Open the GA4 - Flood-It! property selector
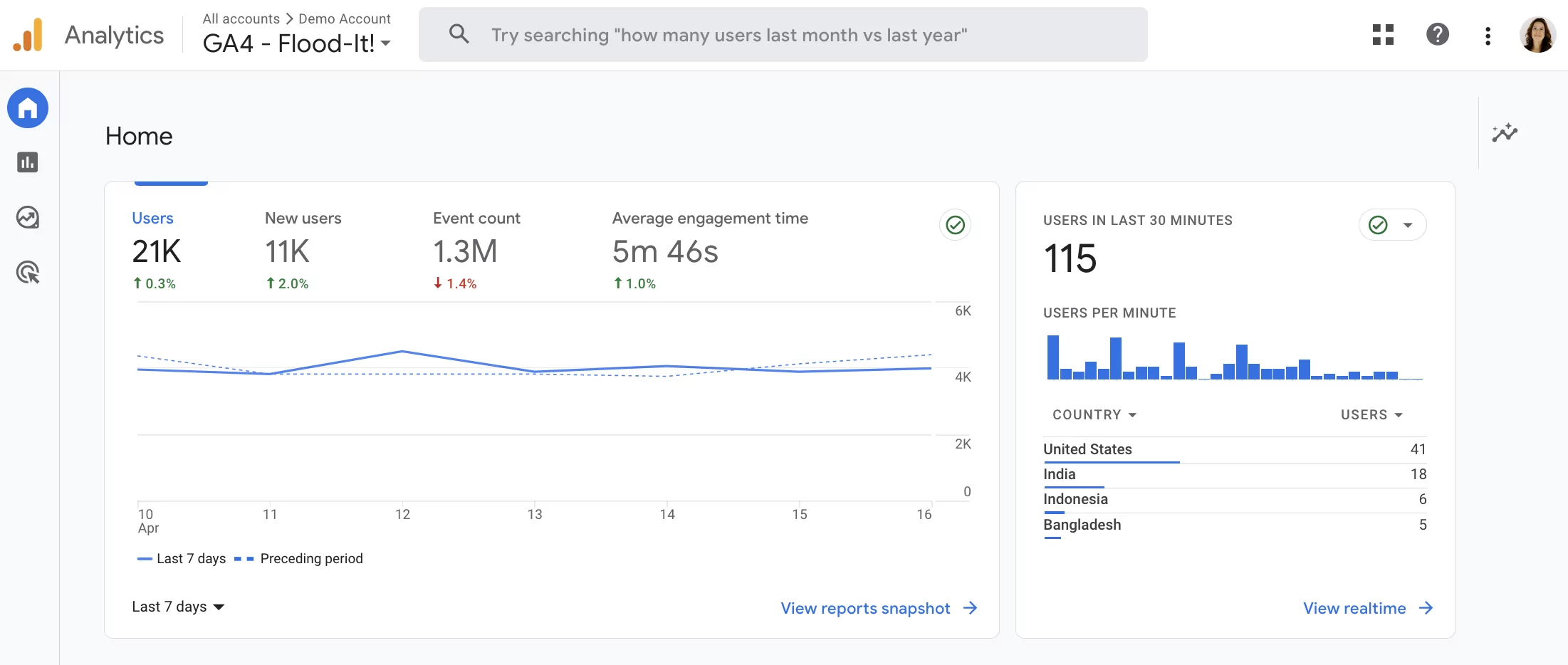This screenshot has height=665, width=1568. (x=296, y=43)
